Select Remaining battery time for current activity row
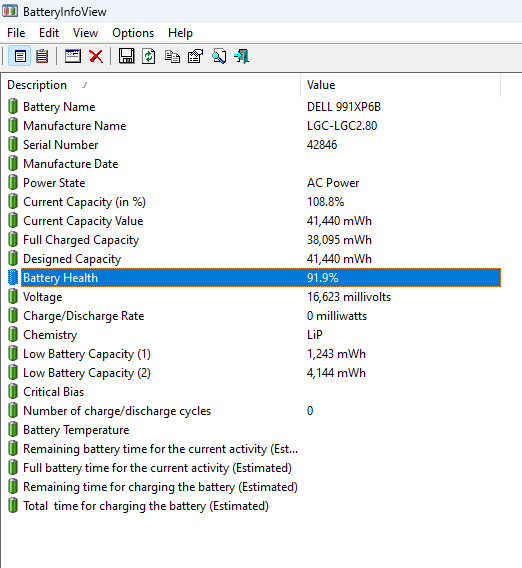This screenshot has width=522, height=568. click(x=254, y=449)
